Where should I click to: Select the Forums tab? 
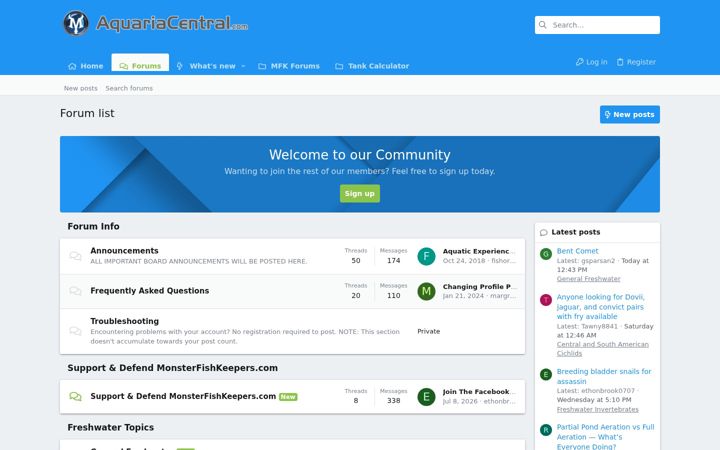[x=140, y=63]
